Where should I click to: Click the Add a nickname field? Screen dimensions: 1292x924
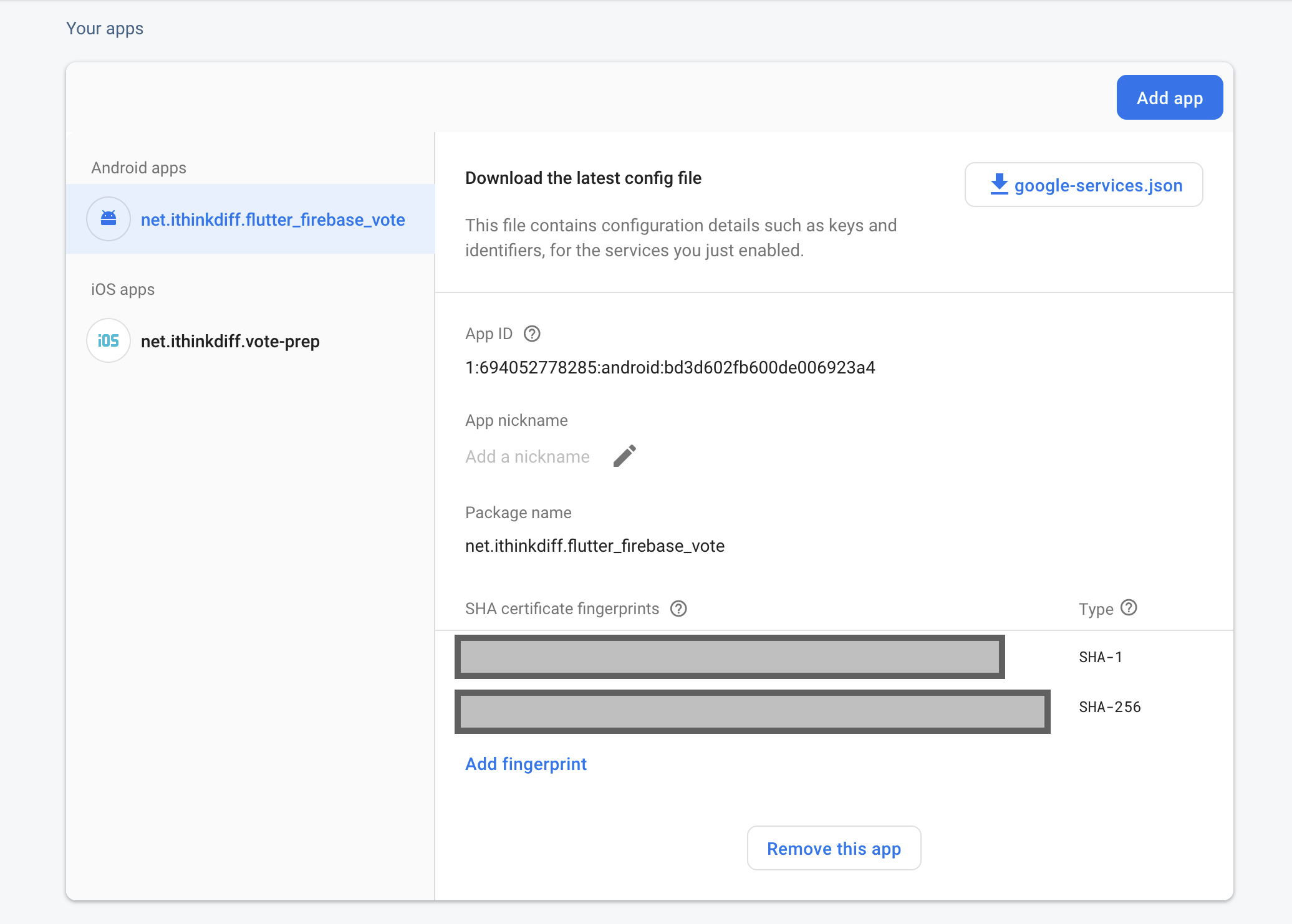[528, 456]
